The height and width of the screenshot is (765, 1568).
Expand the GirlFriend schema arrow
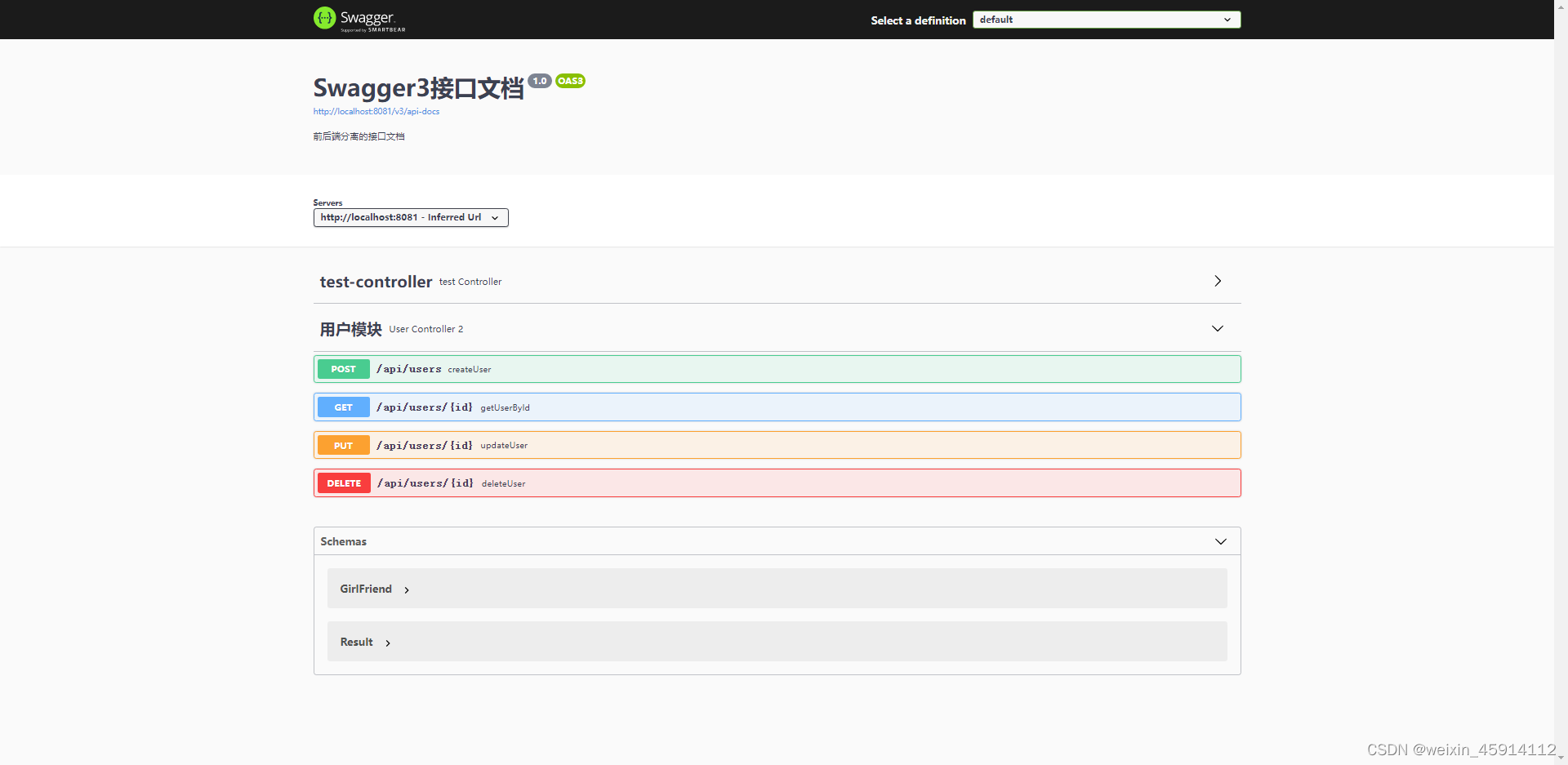pos(407,589)
